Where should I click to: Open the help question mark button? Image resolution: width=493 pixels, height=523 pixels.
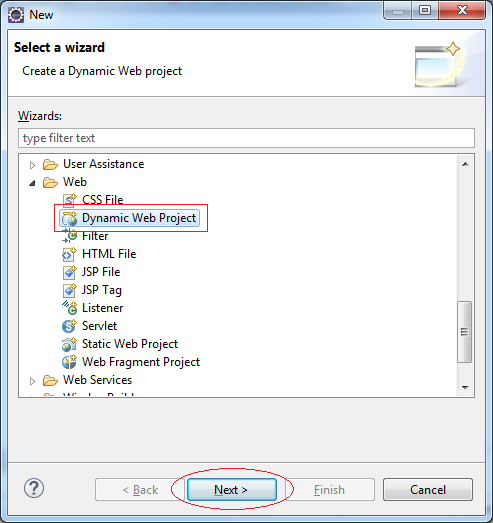pyautogui.click(x=34, y=488)
